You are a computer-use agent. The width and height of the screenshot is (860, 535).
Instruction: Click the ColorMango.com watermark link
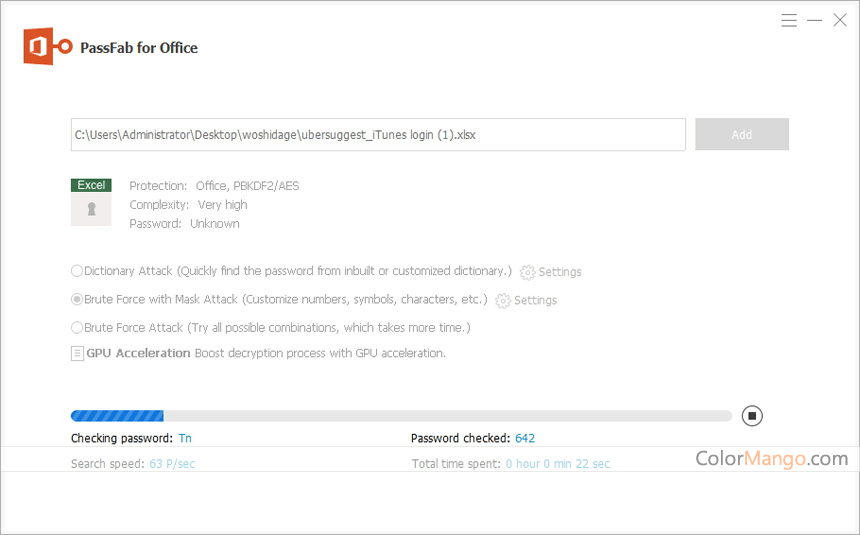pos(772,459)
